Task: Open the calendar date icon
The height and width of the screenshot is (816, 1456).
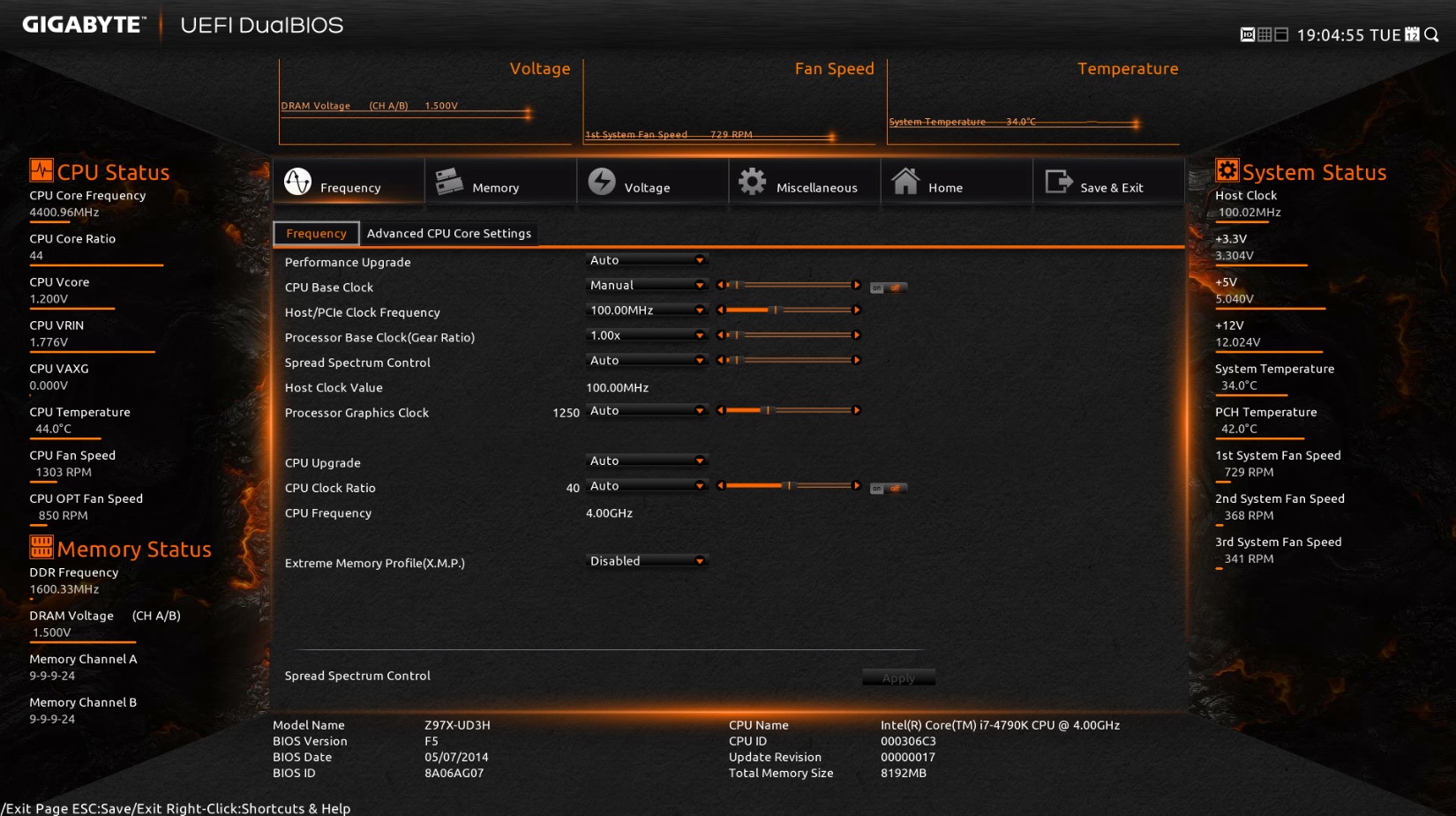Action: [1413, 34]
